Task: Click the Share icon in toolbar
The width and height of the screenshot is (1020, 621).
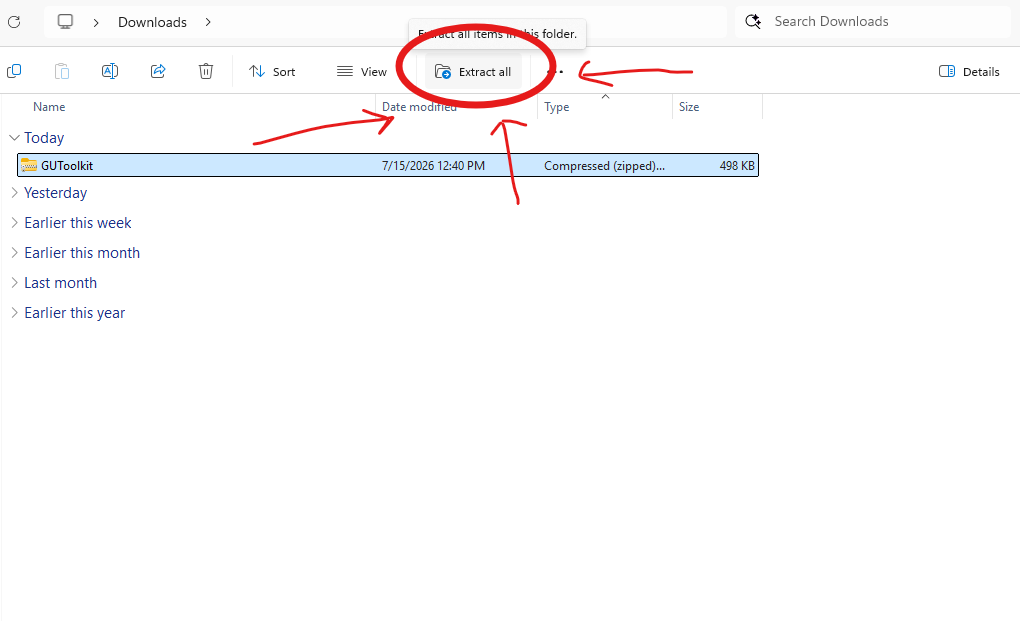Action: [x=158, y=71]
